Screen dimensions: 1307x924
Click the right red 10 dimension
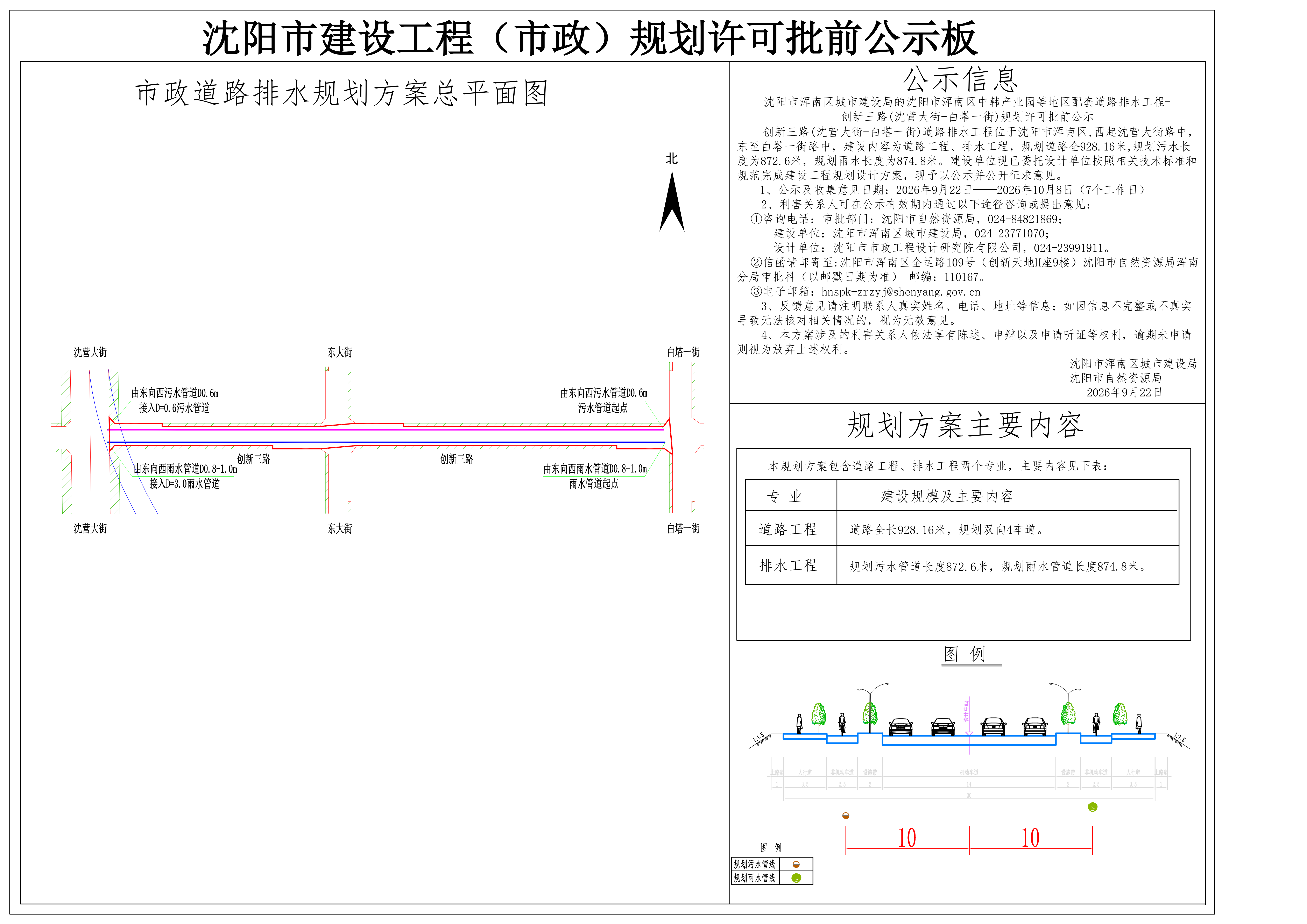[x=1030, y=837]
